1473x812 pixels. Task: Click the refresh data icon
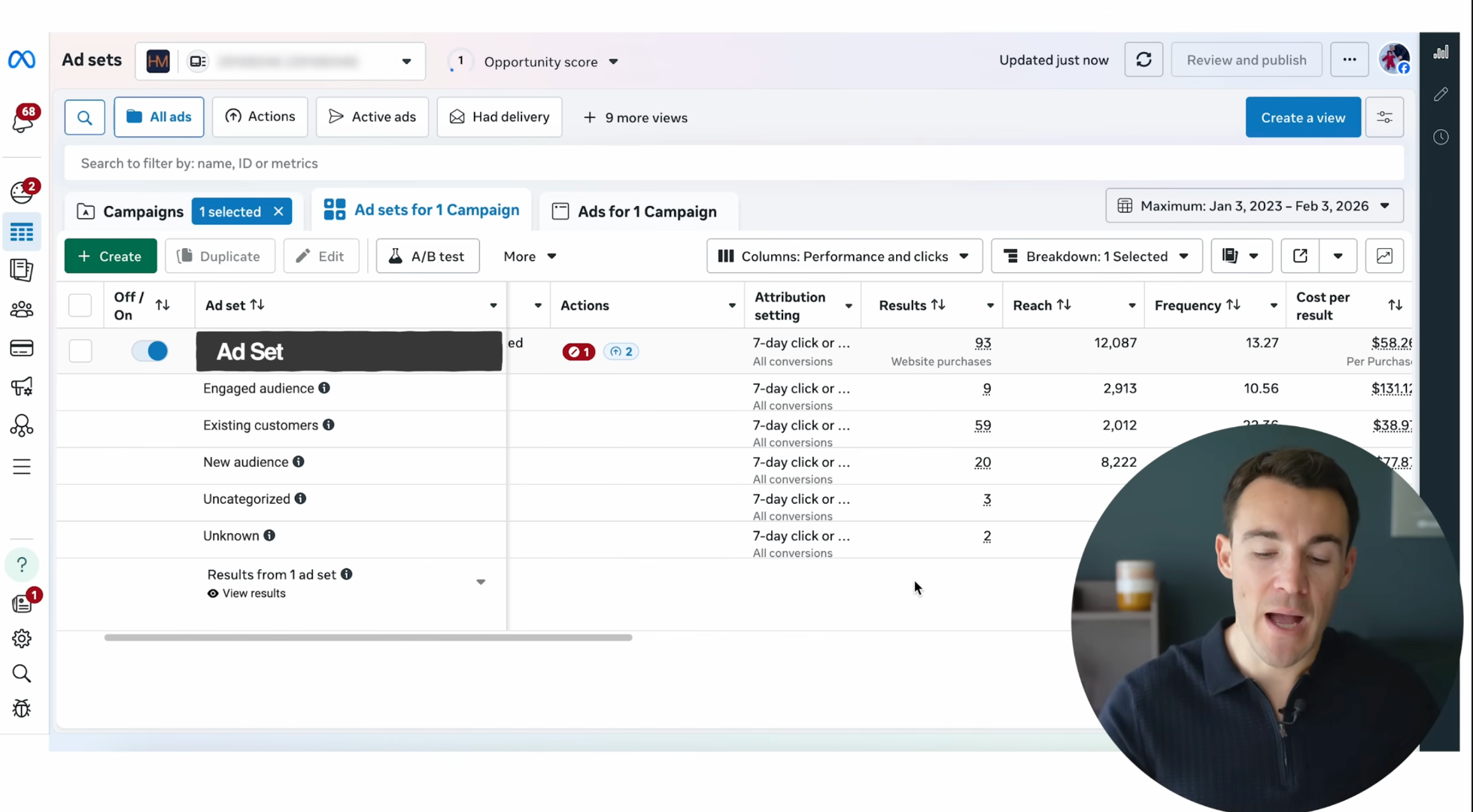[x=1143, y=60]
